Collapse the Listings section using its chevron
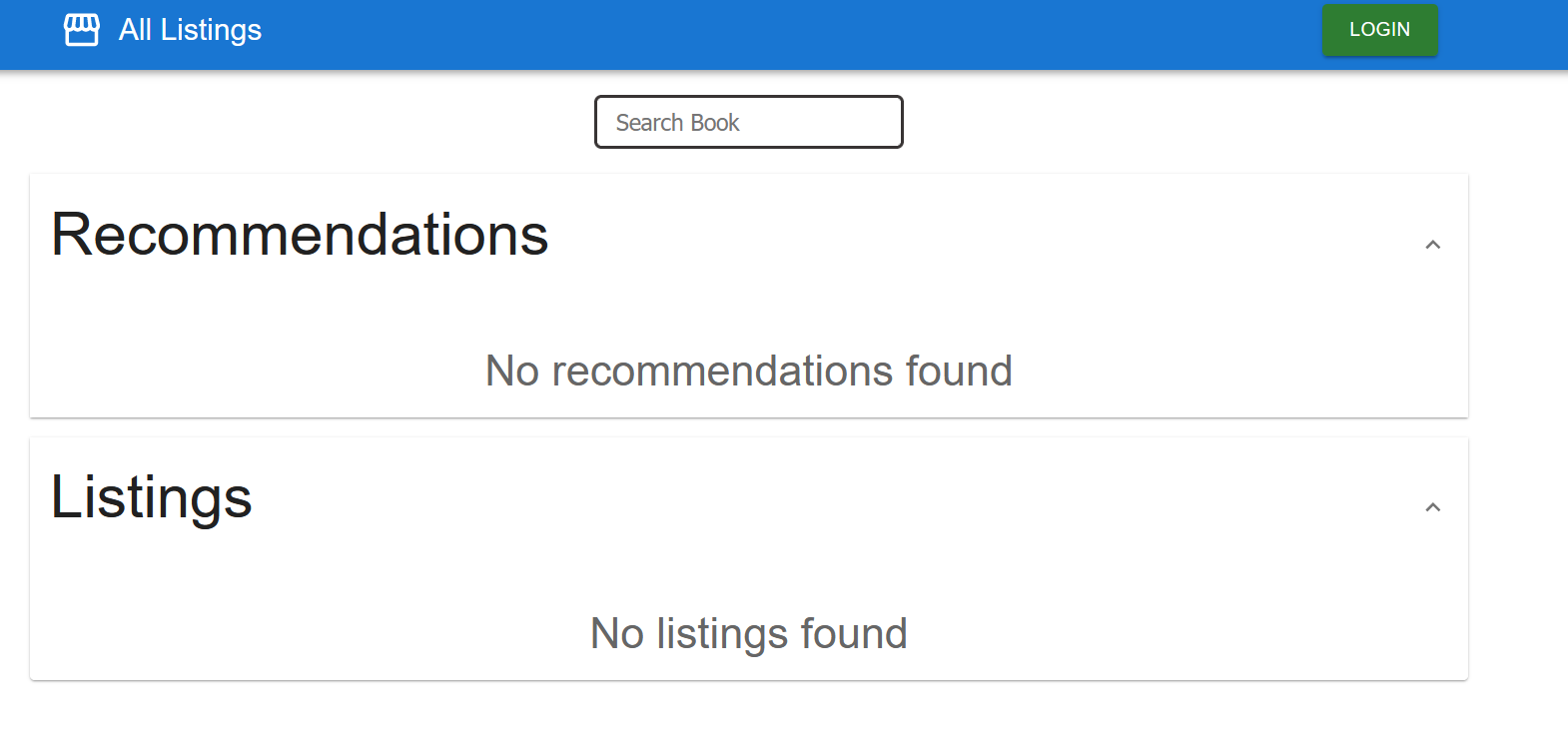 (x=1432, y=507)
